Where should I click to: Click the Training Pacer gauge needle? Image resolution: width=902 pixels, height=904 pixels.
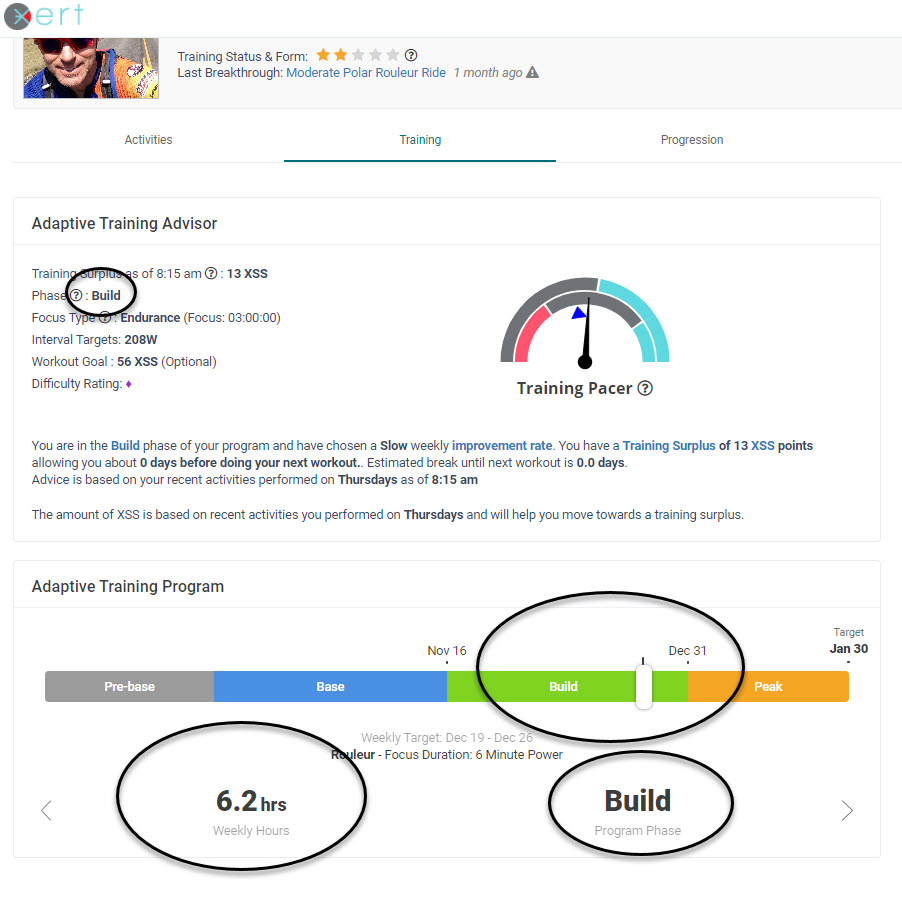585,330
